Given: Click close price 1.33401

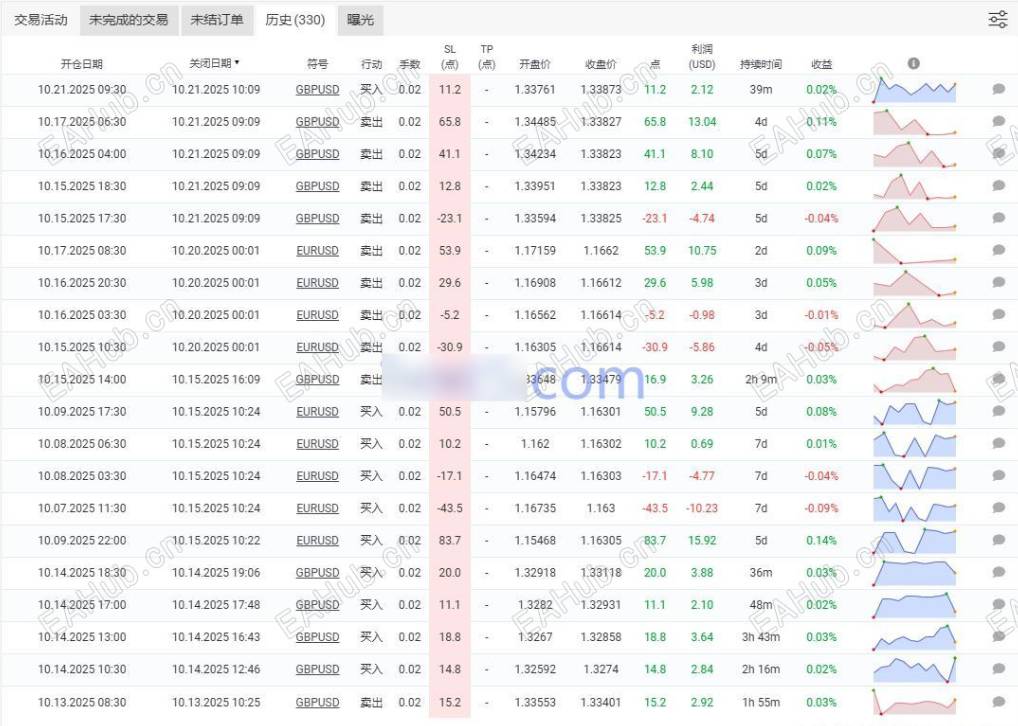Looking at the screenshot, I should pos(601,702).
